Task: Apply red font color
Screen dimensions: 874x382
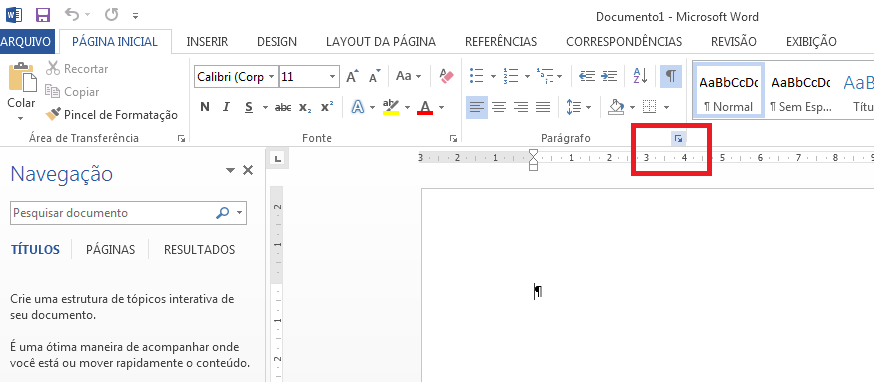Action: [x=425, y=107]
